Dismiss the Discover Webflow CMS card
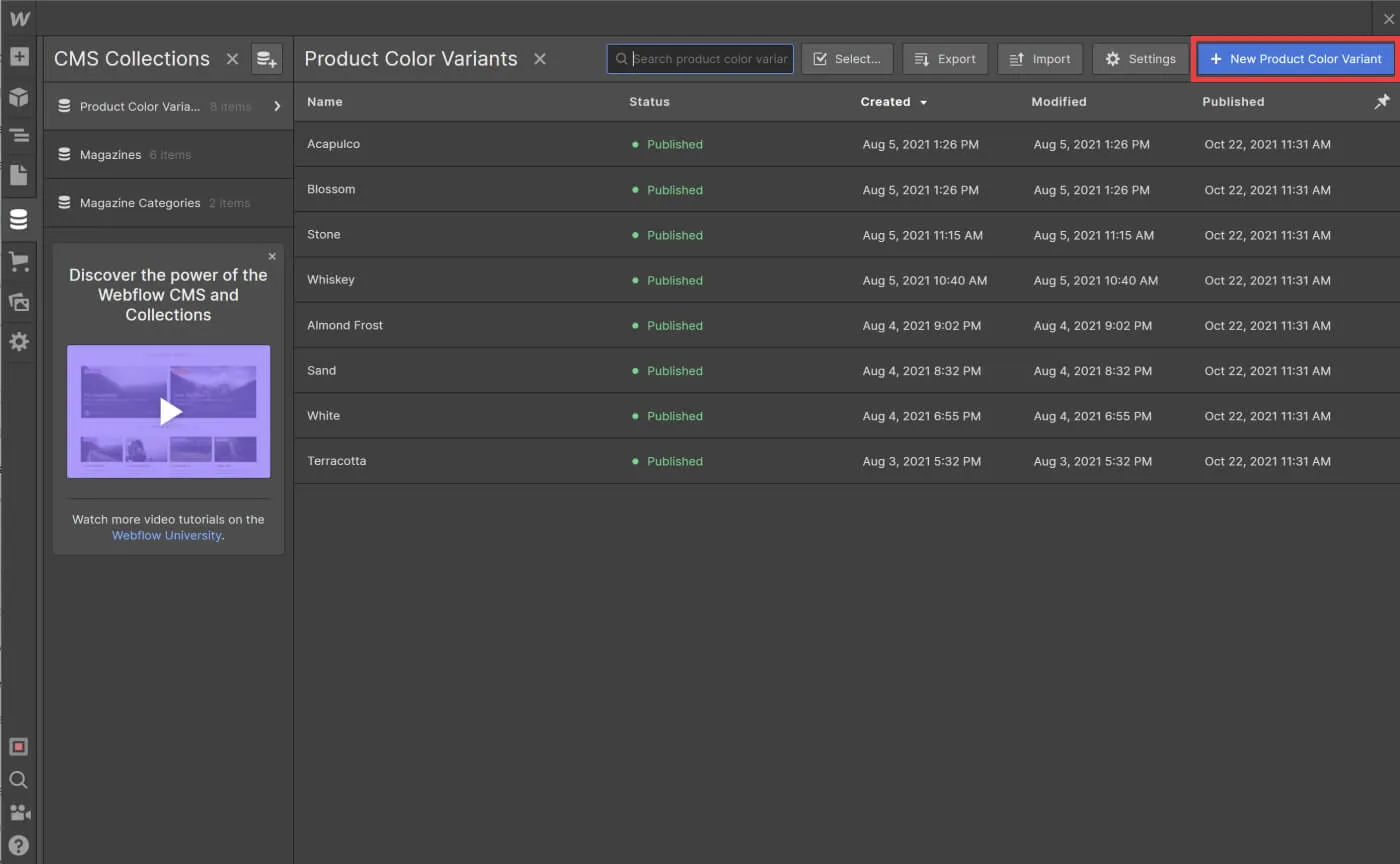Viewport: 1400px width, 864px height. [x=272, y=257]
